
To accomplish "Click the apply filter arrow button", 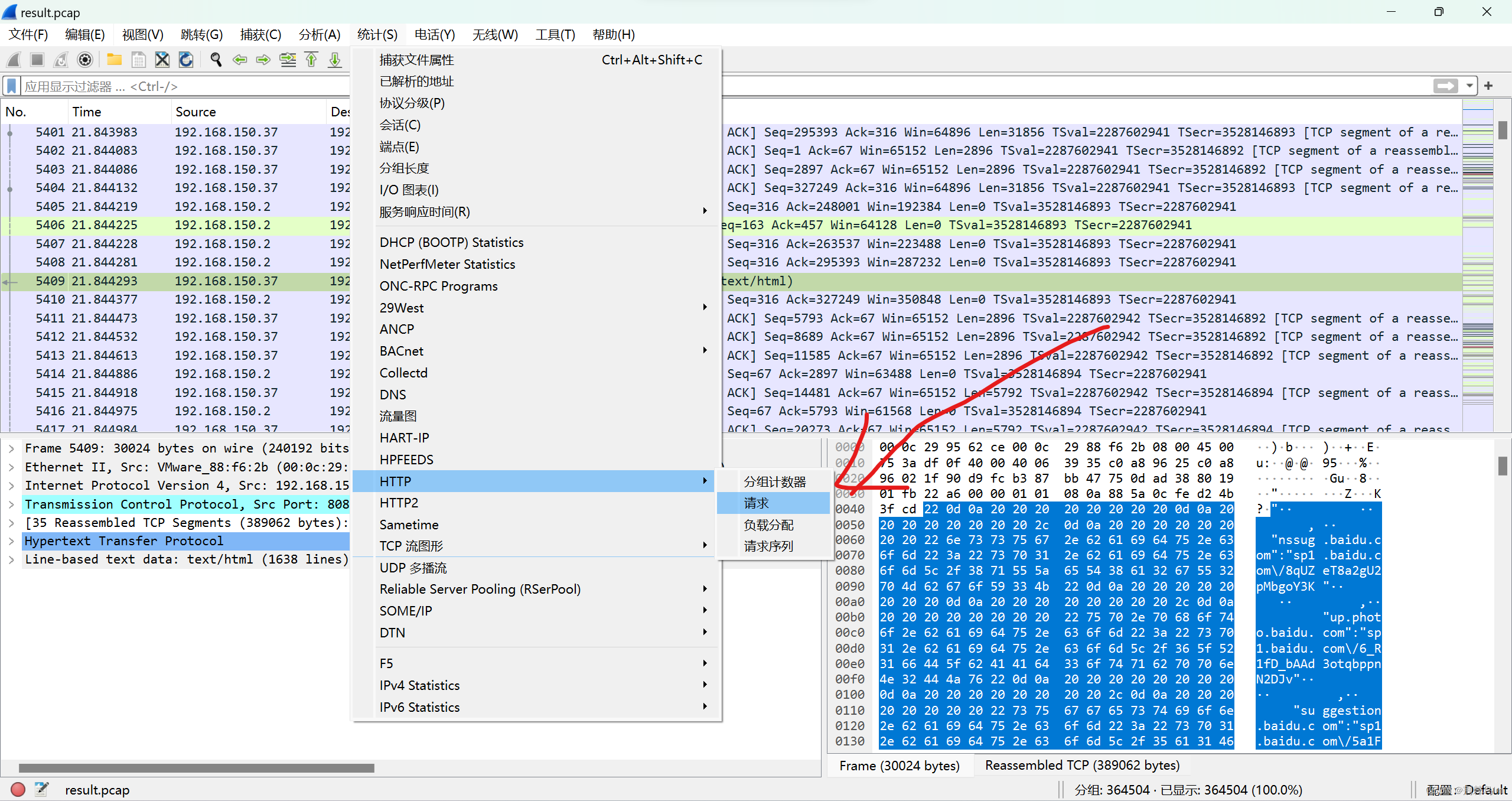I will [1445, 86].
